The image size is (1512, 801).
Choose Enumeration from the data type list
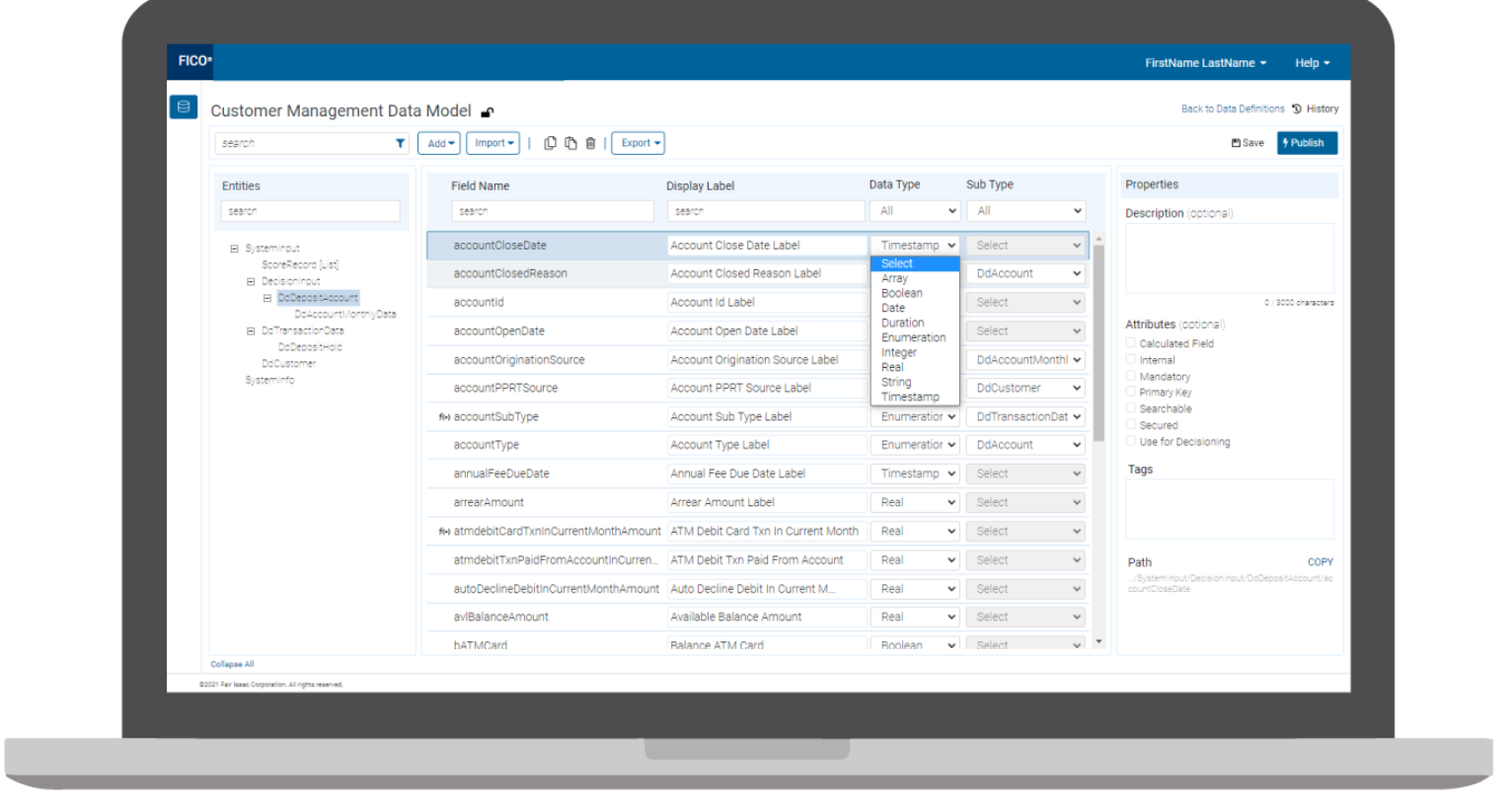[914, 337]
